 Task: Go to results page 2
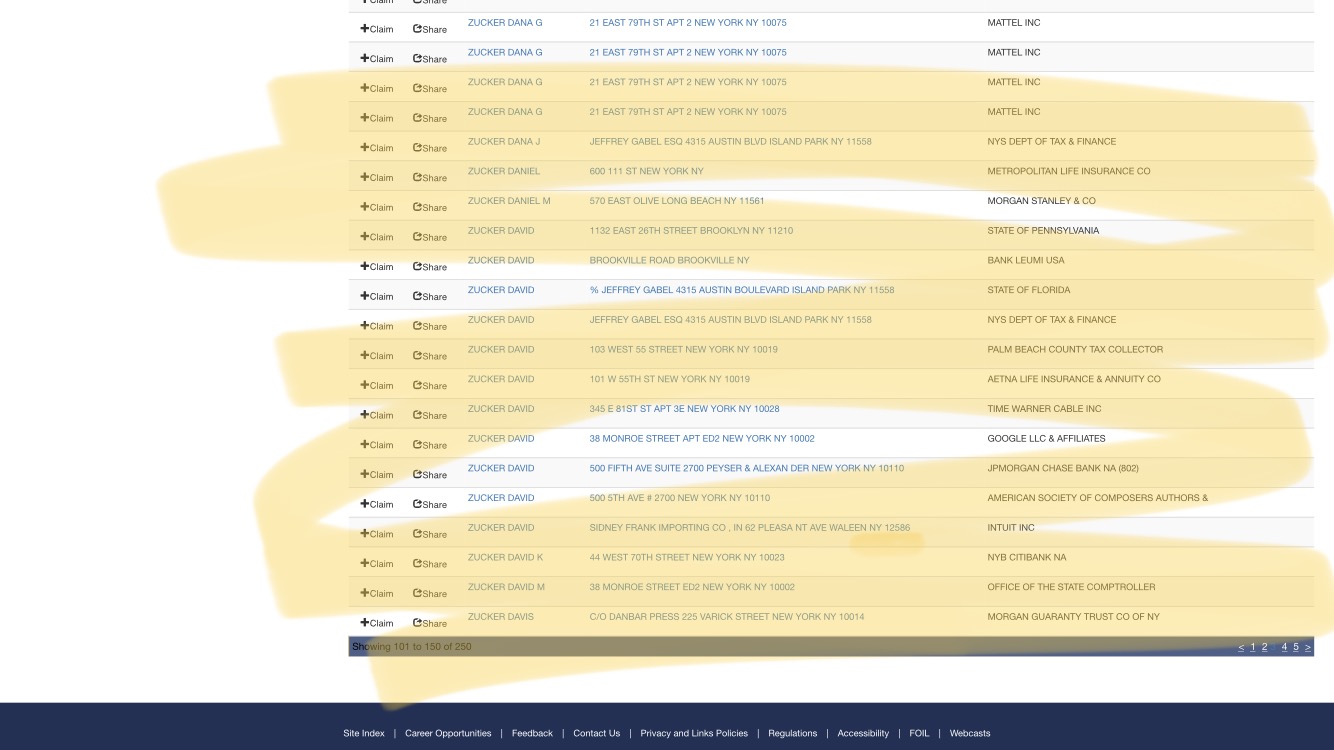1264,647
